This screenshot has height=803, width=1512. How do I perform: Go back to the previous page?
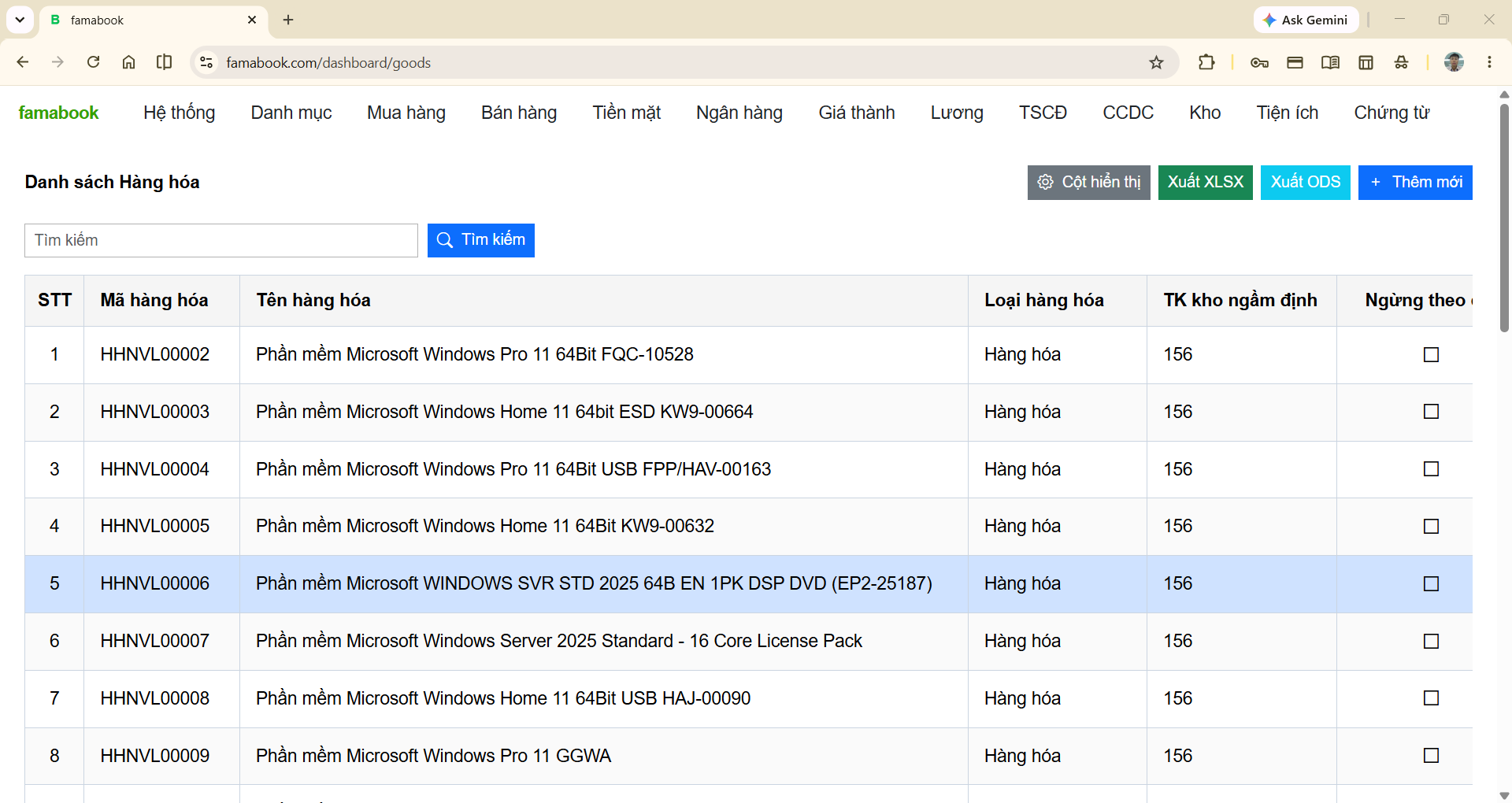coord(23,62)
